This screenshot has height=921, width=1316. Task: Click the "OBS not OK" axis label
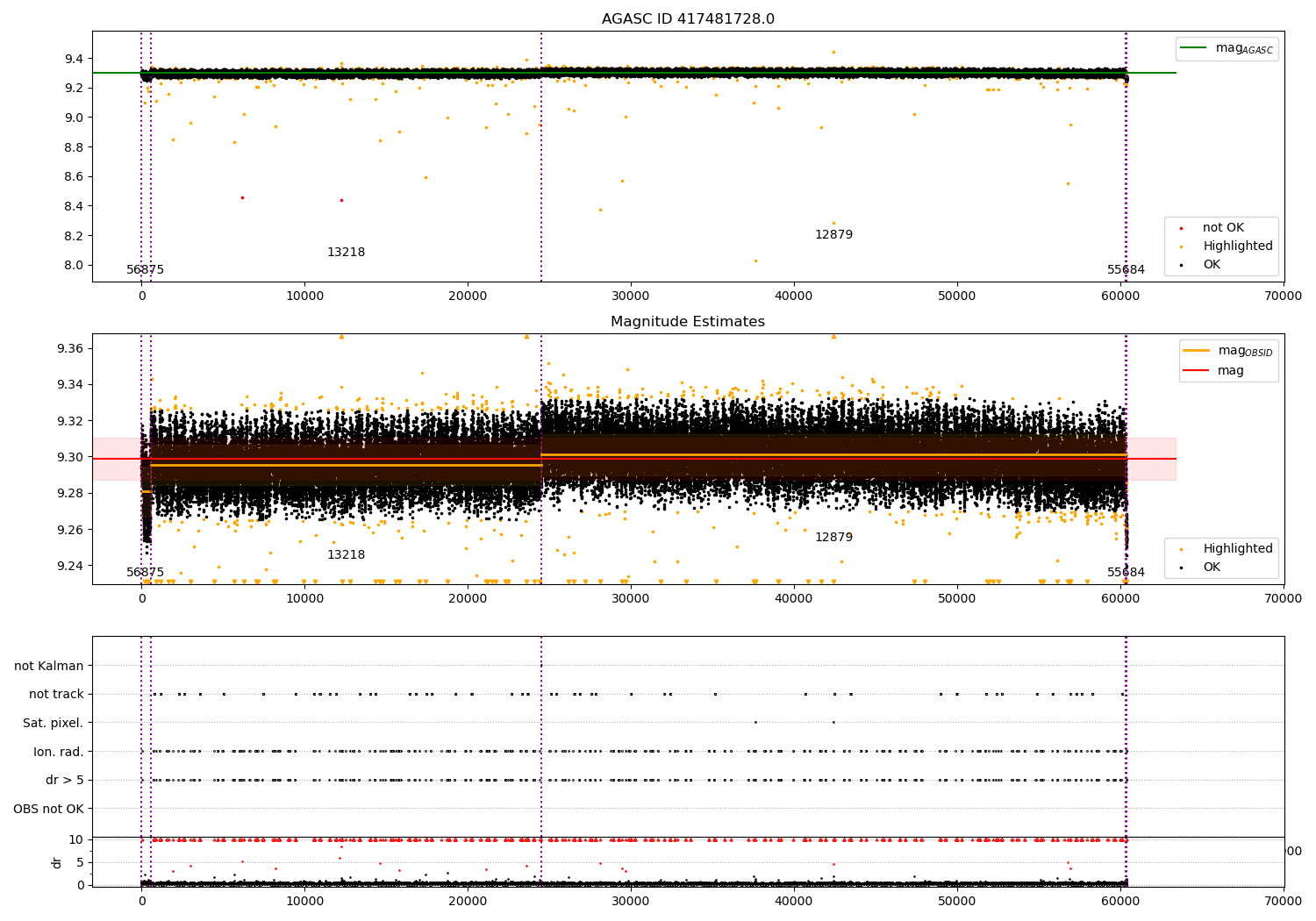(49, 809)
